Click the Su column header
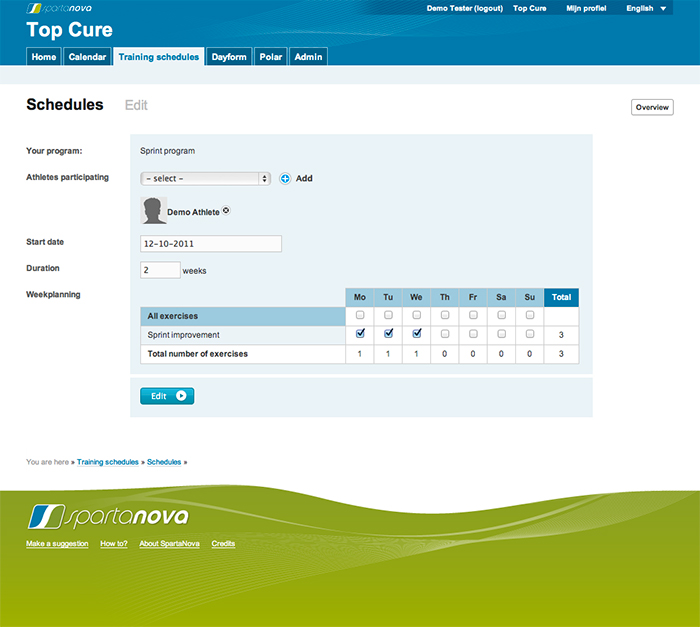Screen dimensions: 700x627 (530, 297)
